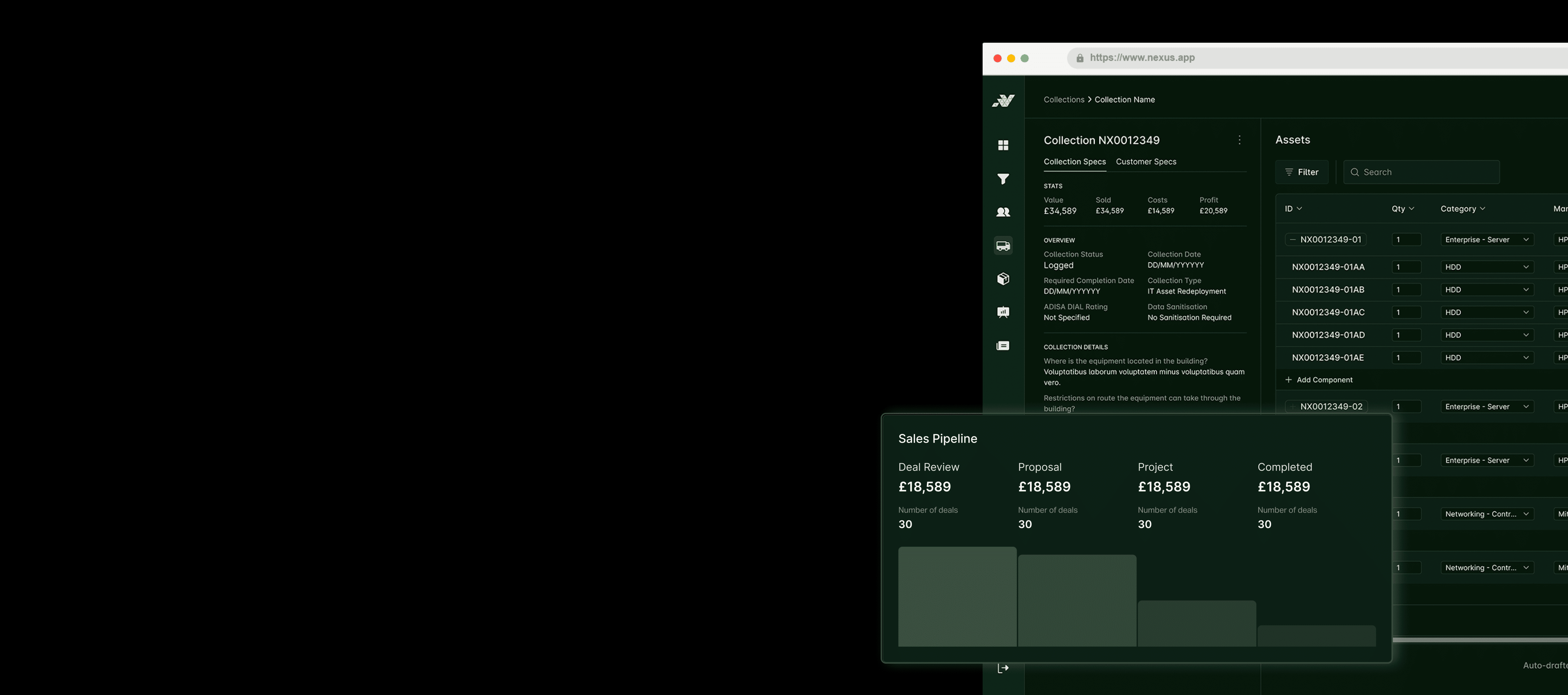Select the delivery truck collections icon
1568x695 pixels.
tap(1003, 245)
